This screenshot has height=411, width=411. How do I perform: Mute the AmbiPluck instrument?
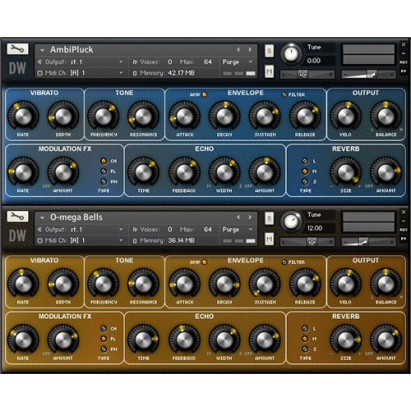269,71
